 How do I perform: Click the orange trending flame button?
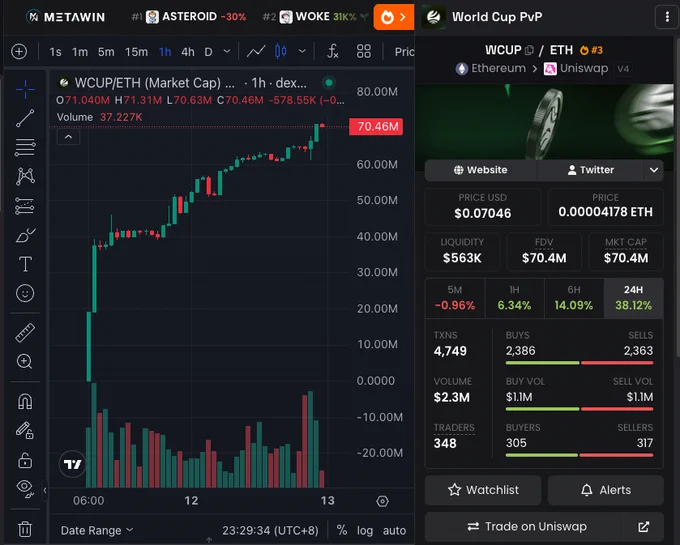click(x=393, y=17)
